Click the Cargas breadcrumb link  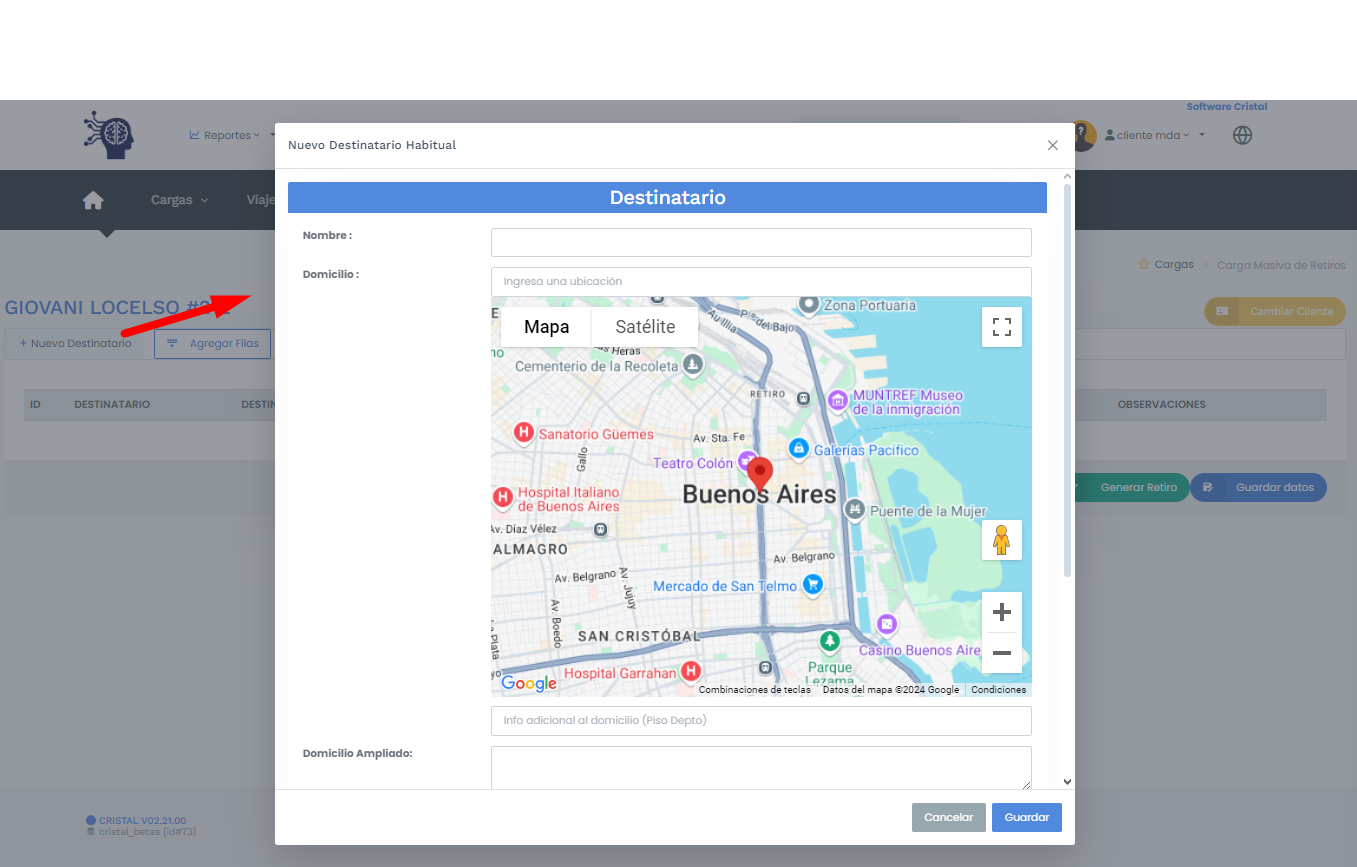1174,265
